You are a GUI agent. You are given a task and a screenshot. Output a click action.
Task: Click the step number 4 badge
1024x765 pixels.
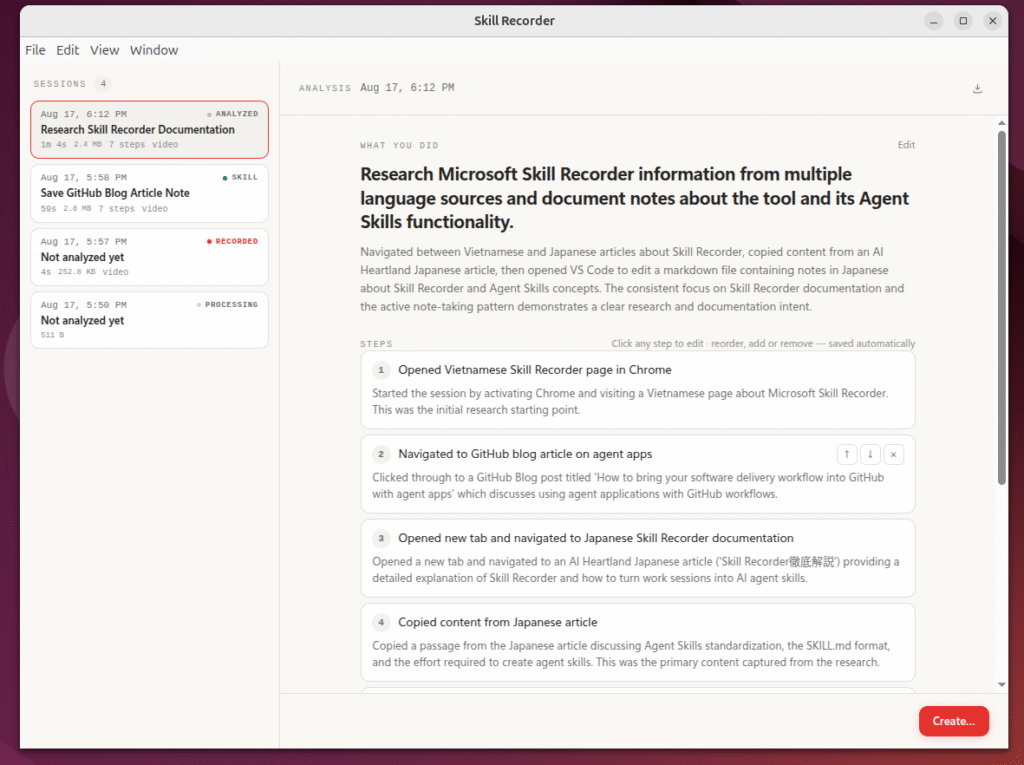[x=381, y=623]
